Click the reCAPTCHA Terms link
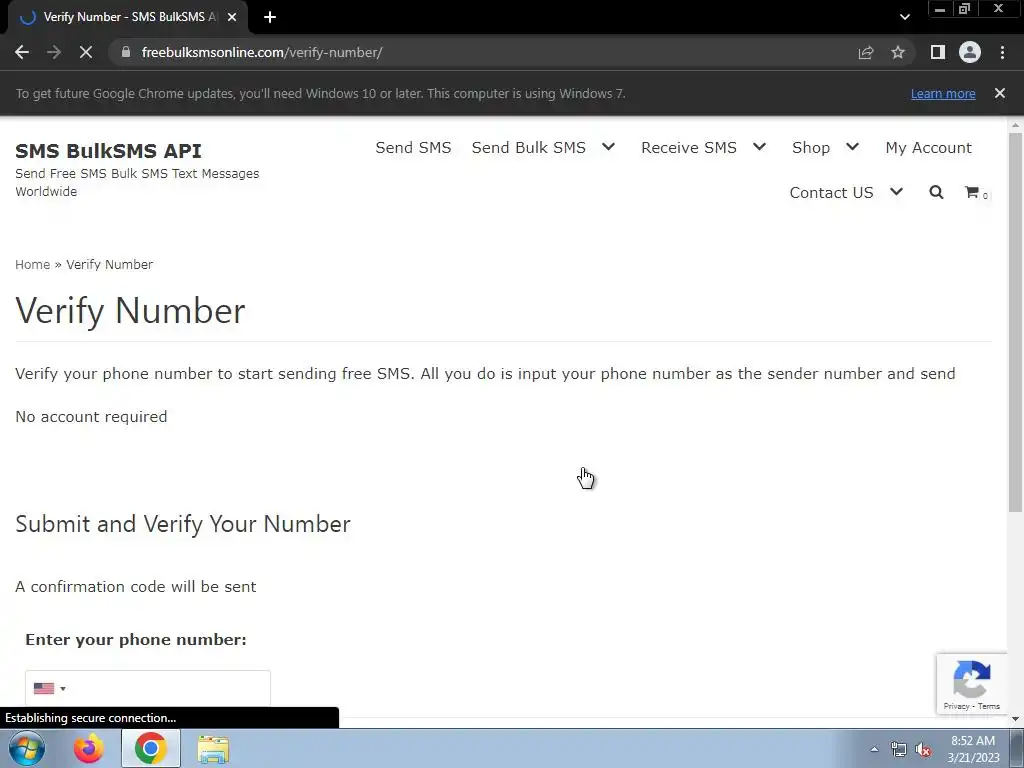The image size is (1024, 768). tap(989, 706)
